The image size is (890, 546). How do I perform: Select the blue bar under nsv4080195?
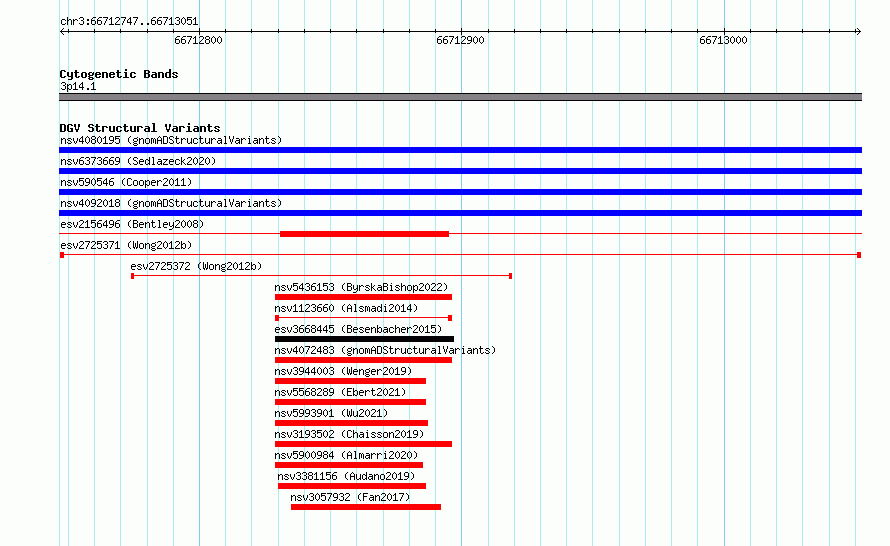[x=460, y=150]
